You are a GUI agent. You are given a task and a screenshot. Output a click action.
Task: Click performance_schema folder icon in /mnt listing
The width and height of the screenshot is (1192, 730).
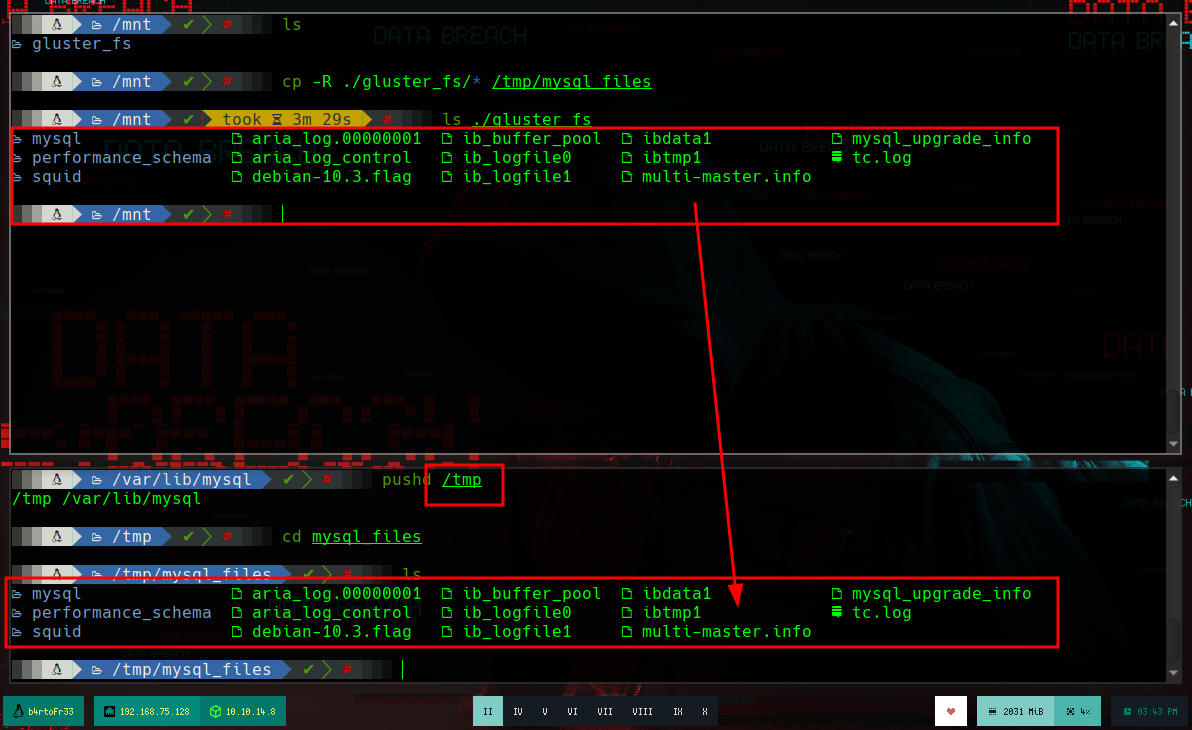coord(17,158)
